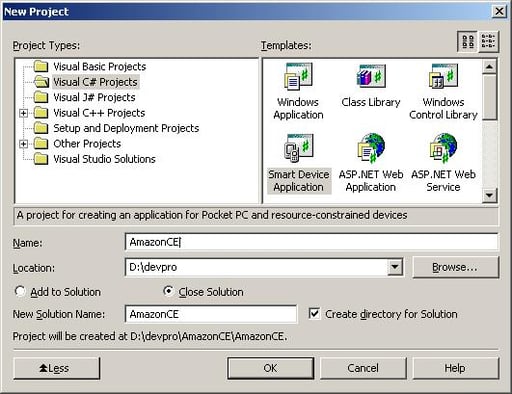This screenshot has height=394, width=512.
Task: Select Setup and Deployment Projects label
Action: click(126, 128)
